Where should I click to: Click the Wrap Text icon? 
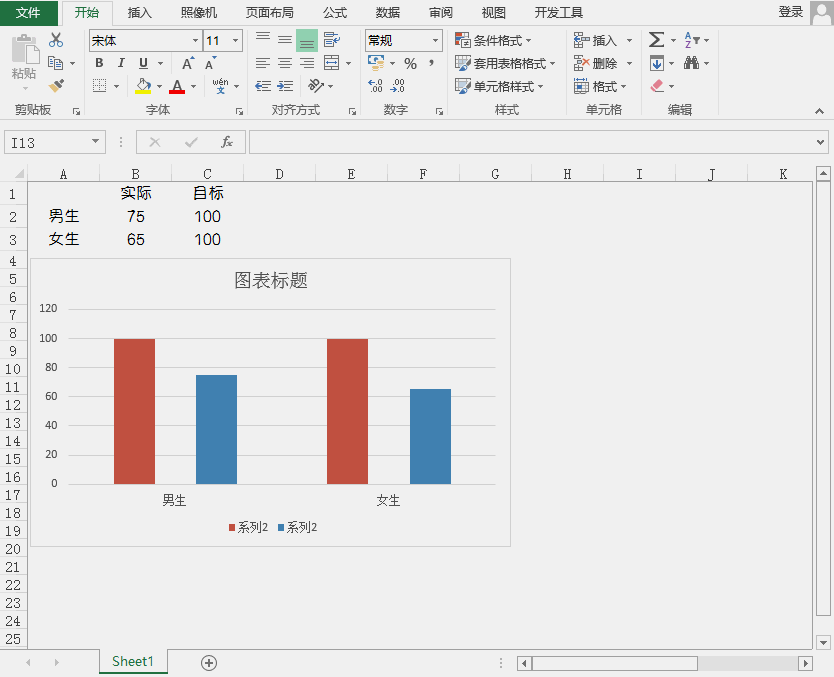(331, 40)
